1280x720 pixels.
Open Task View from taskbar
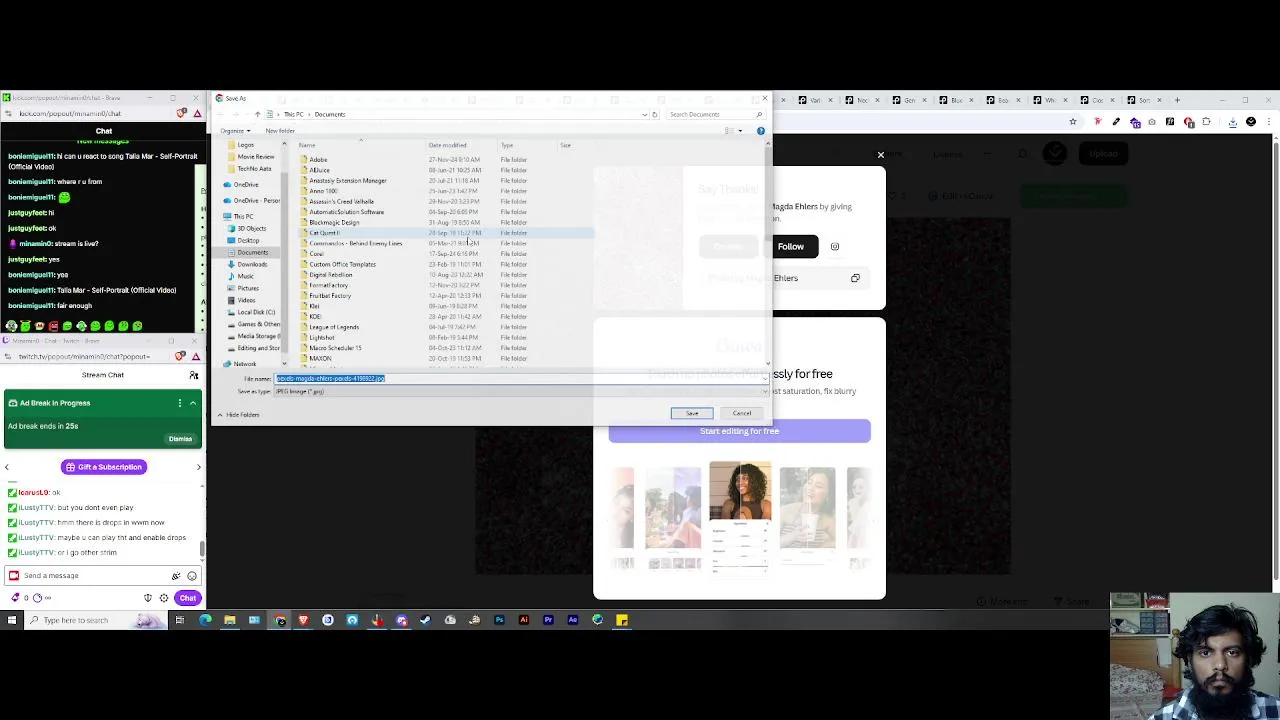[180, 620]
